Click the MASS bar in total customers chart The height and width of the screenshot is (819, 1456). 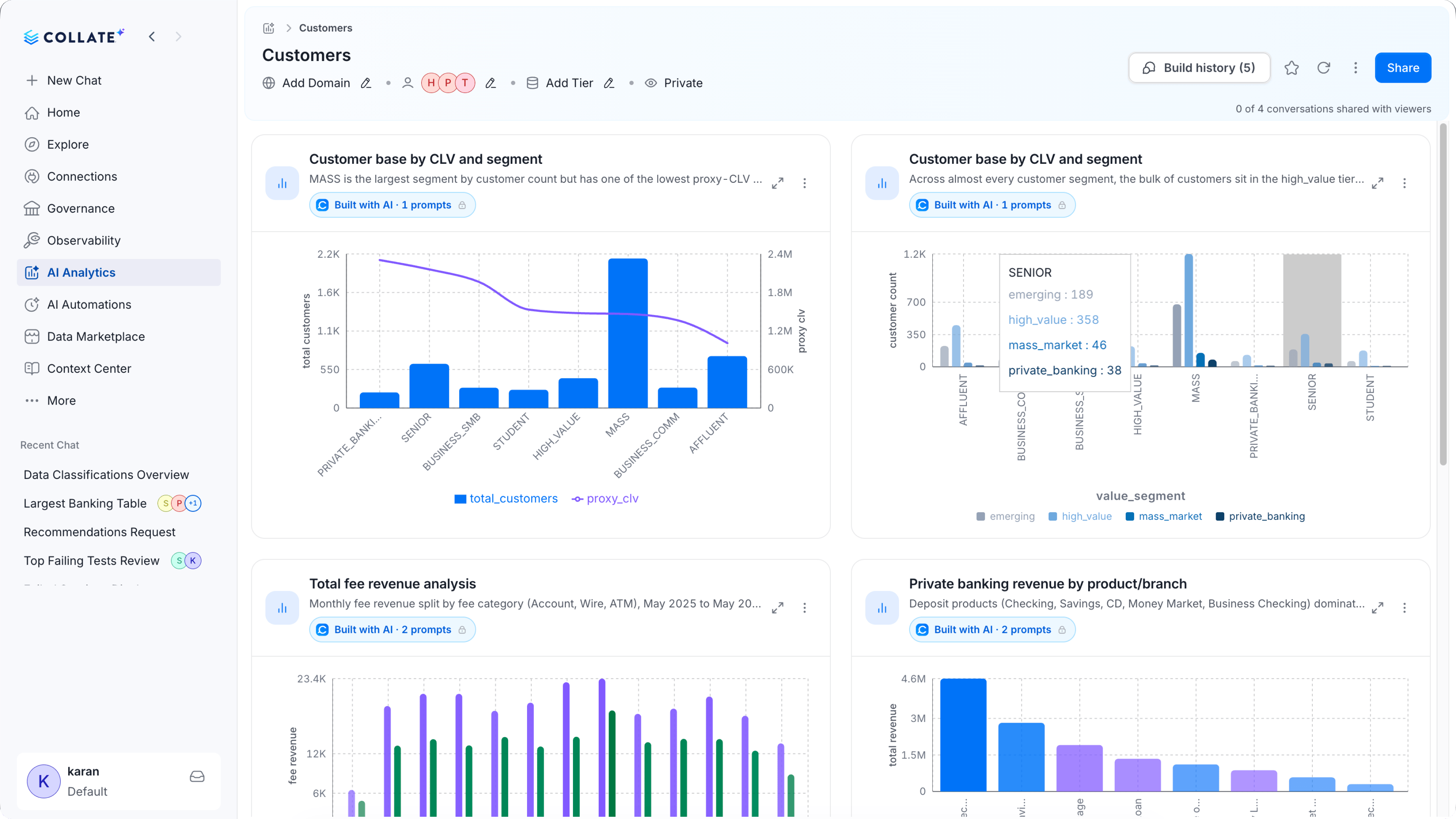(628, 334)
